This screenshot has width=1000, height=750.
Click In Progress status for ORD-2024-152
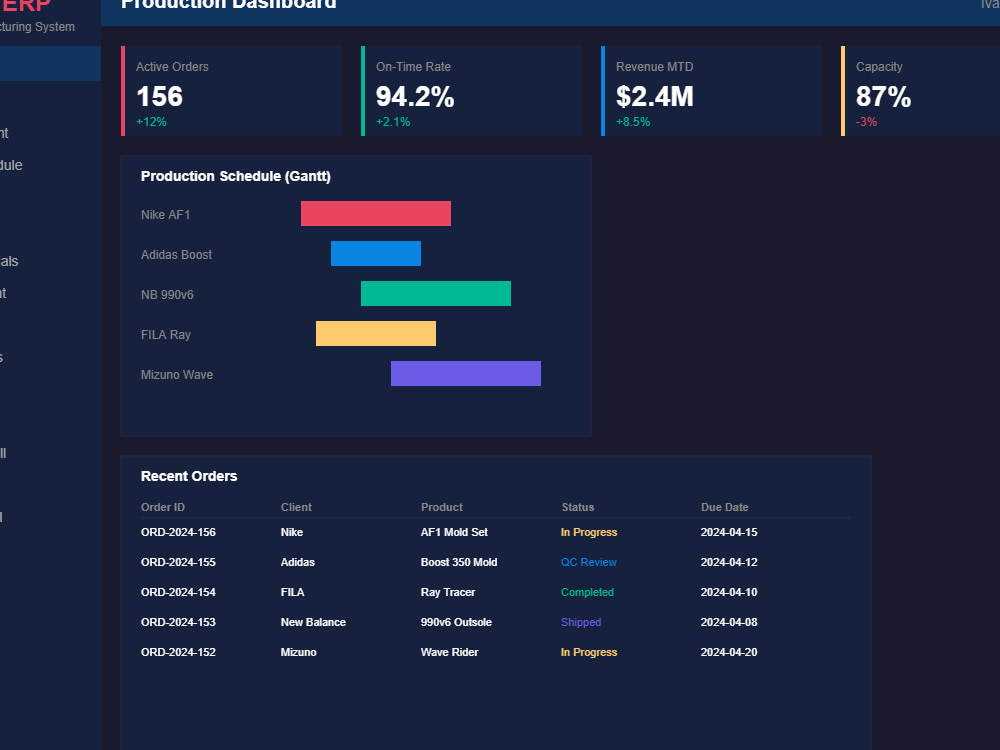(x=589, y=652)
